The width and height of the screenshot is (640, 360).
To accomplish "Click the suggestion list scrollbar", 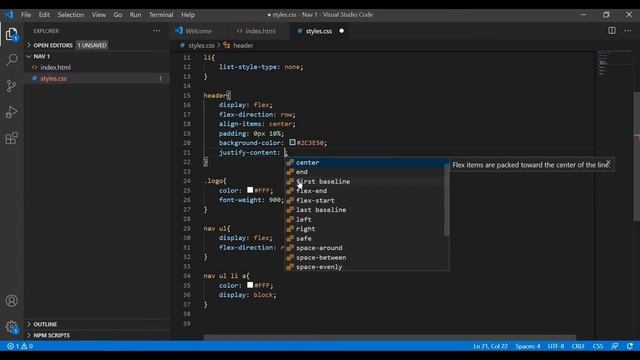I will (447, 200).
